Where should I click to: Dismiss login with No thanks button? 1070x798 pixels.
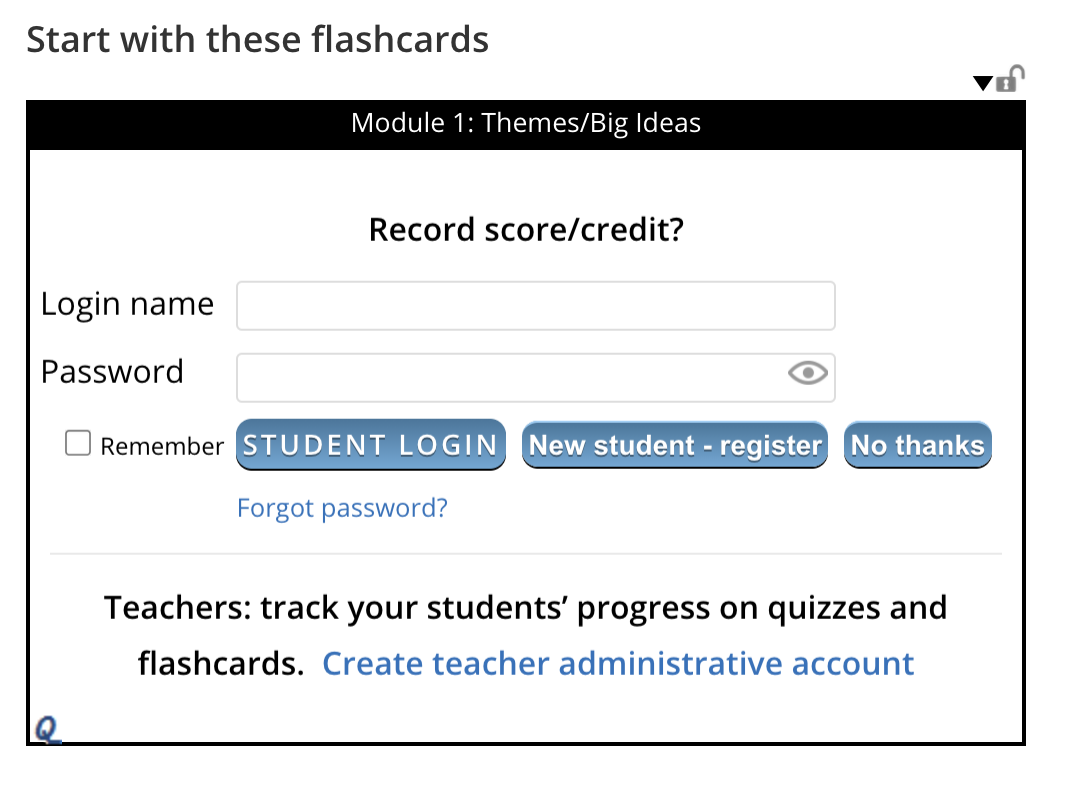pyautogui.click(x=918, y=446)
